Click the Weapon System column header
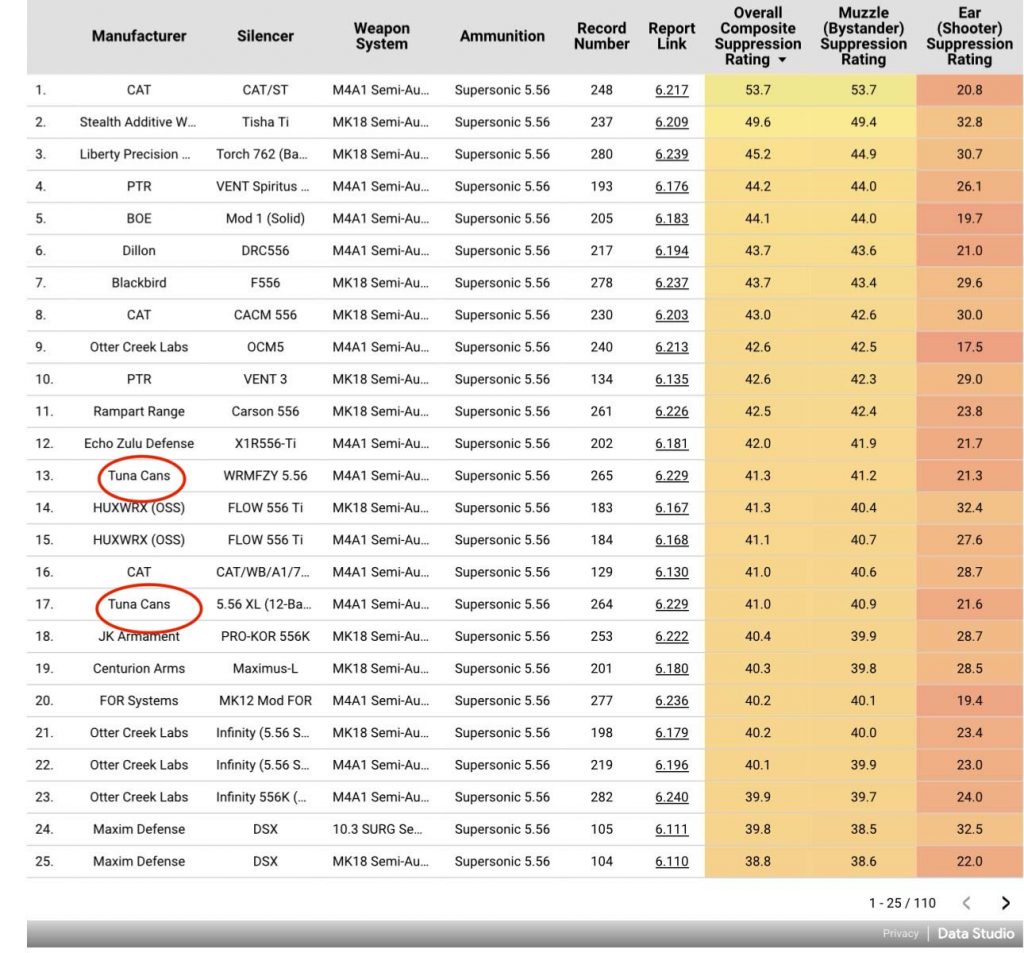 [x=382, y=36]
